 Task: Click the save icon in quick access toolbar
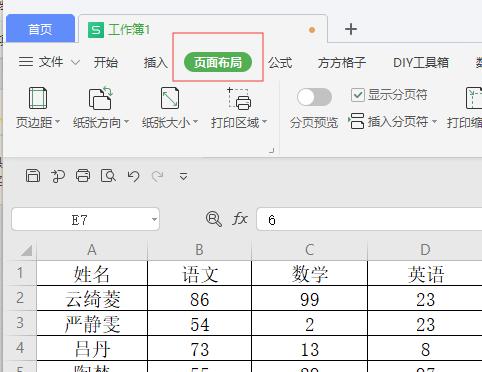pos(33,176)
